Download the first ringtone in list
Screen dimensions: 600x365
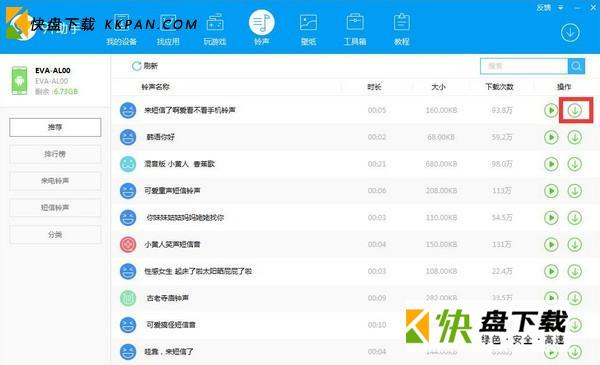pos(575,111)
